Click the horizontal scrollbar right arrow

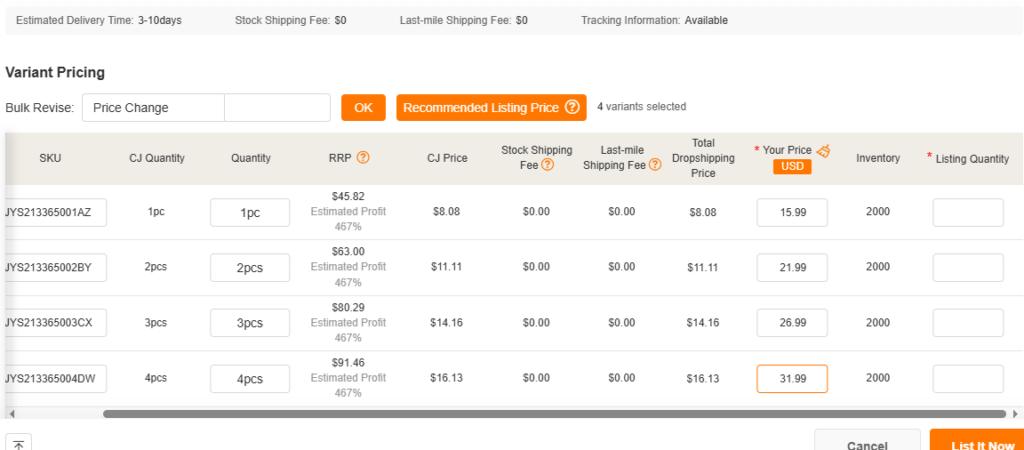point(1014,413)
